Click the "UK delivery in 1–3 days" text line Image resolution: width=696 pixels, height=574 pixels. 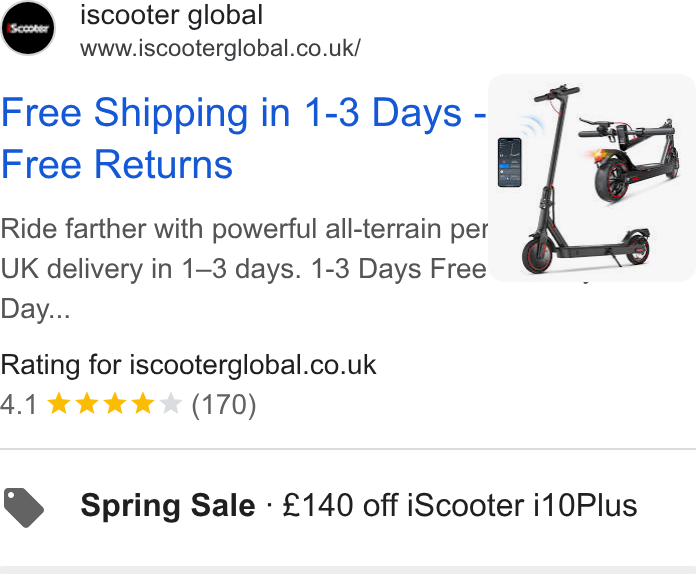(x=150, y=269)
